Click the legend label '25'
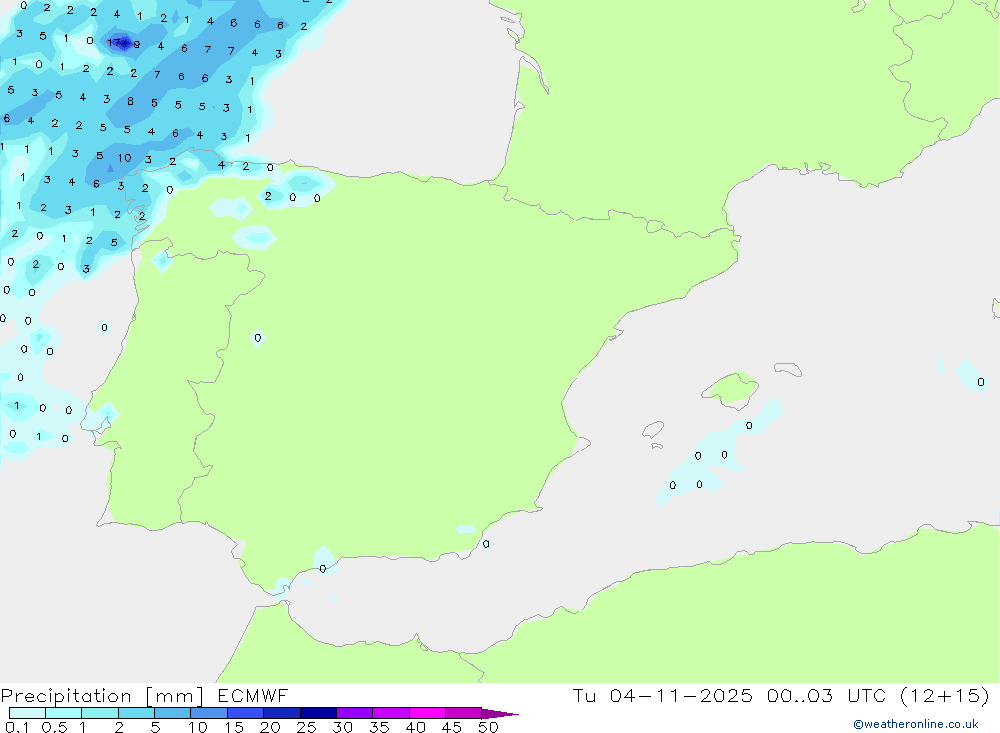Screen dimensions: 1000x733 [x=306, y=727]
